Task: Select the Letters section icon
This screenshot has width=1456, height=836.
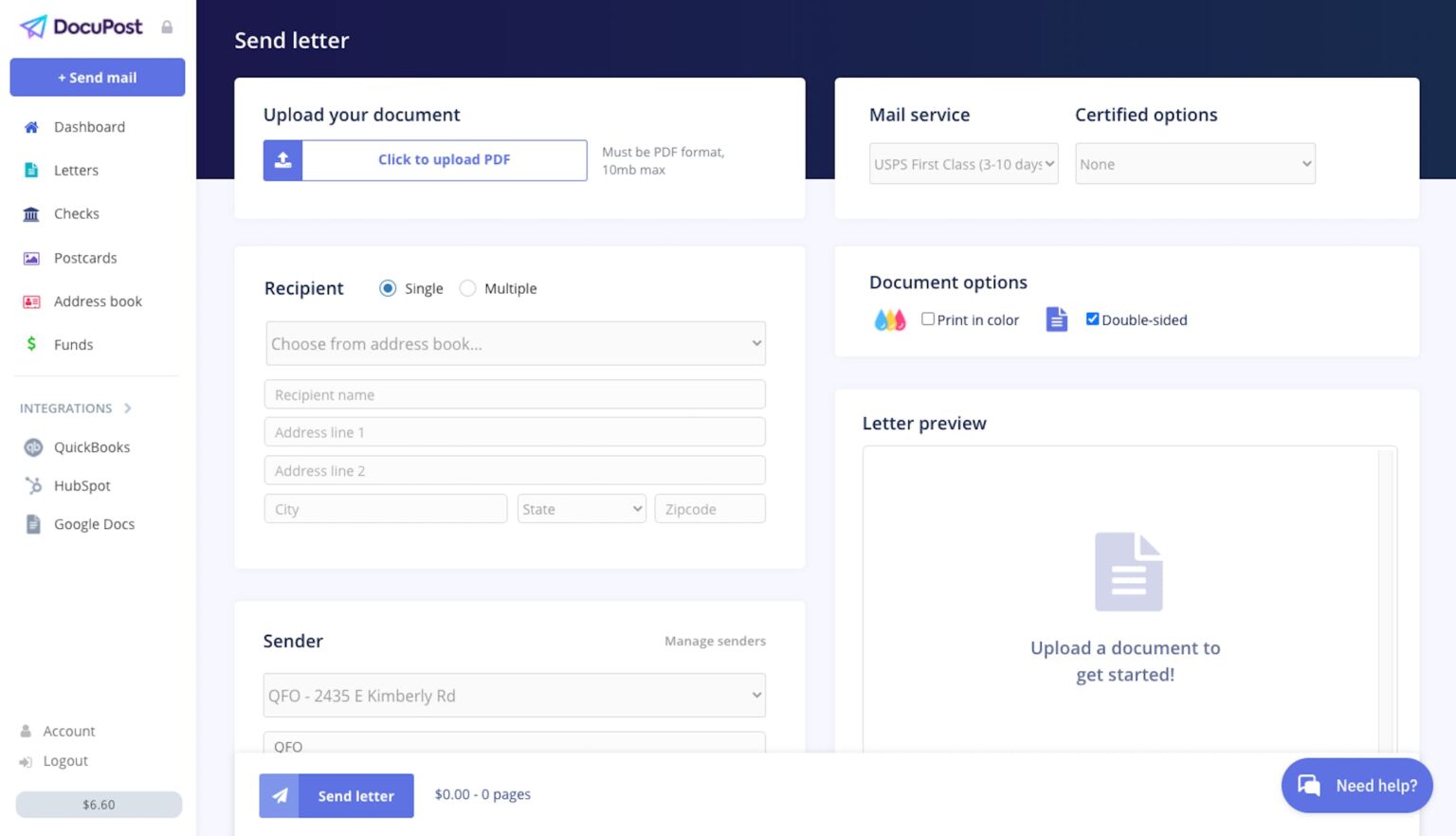Action: click(x=31, y=170)
